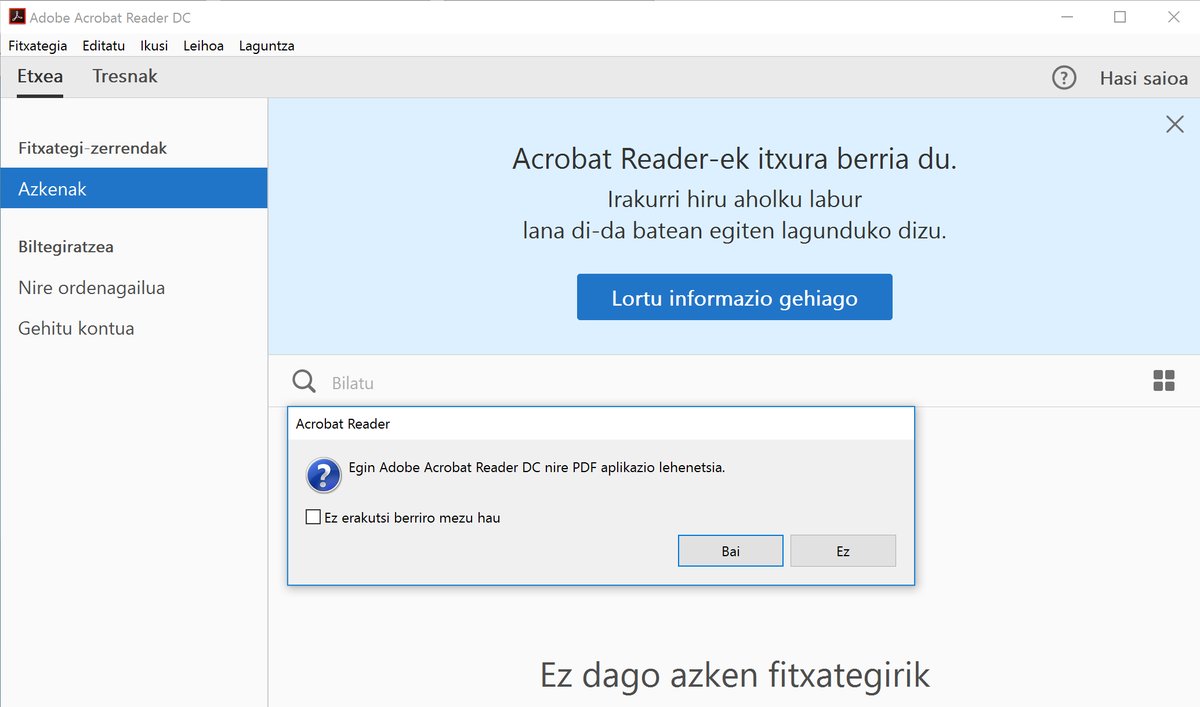
Task: Switch to grid view icon
Action: 1163,380
